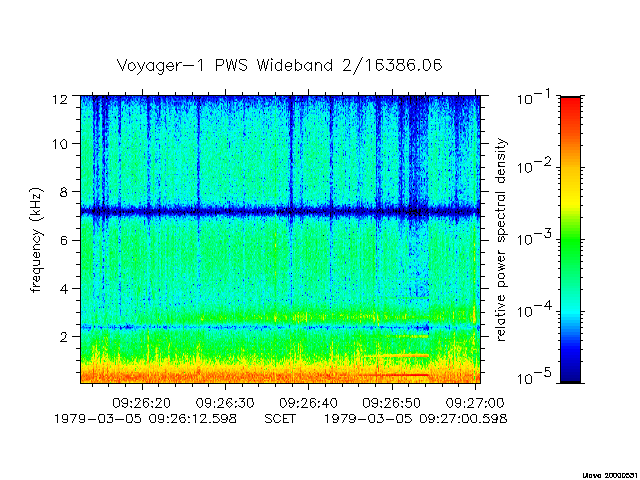This screenshot has width=640, height=480.
Task: Click the 09:26:20 time axis label
Action: coord(142,403)
